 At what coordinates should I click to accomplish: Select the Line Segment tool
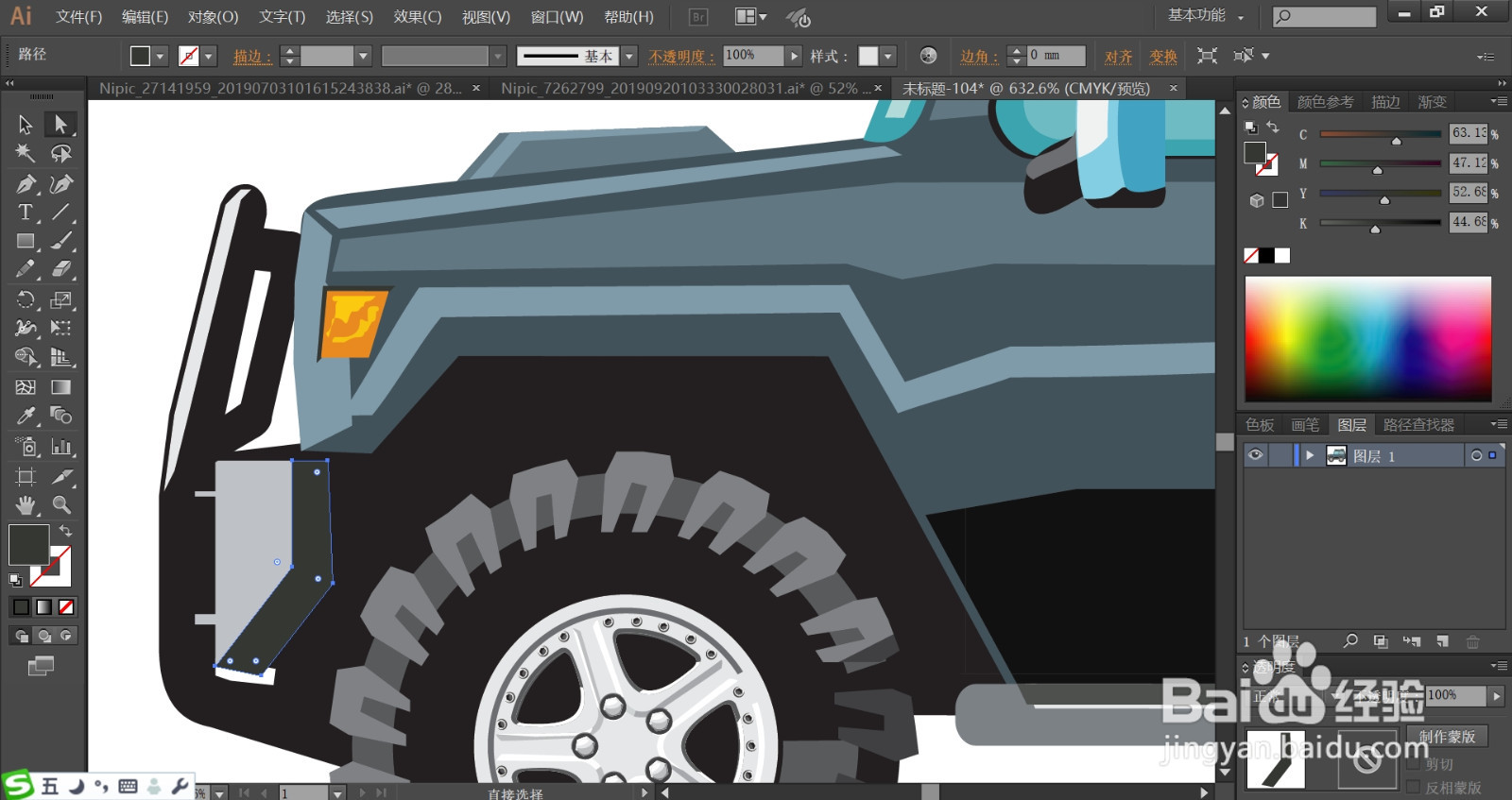60,212
